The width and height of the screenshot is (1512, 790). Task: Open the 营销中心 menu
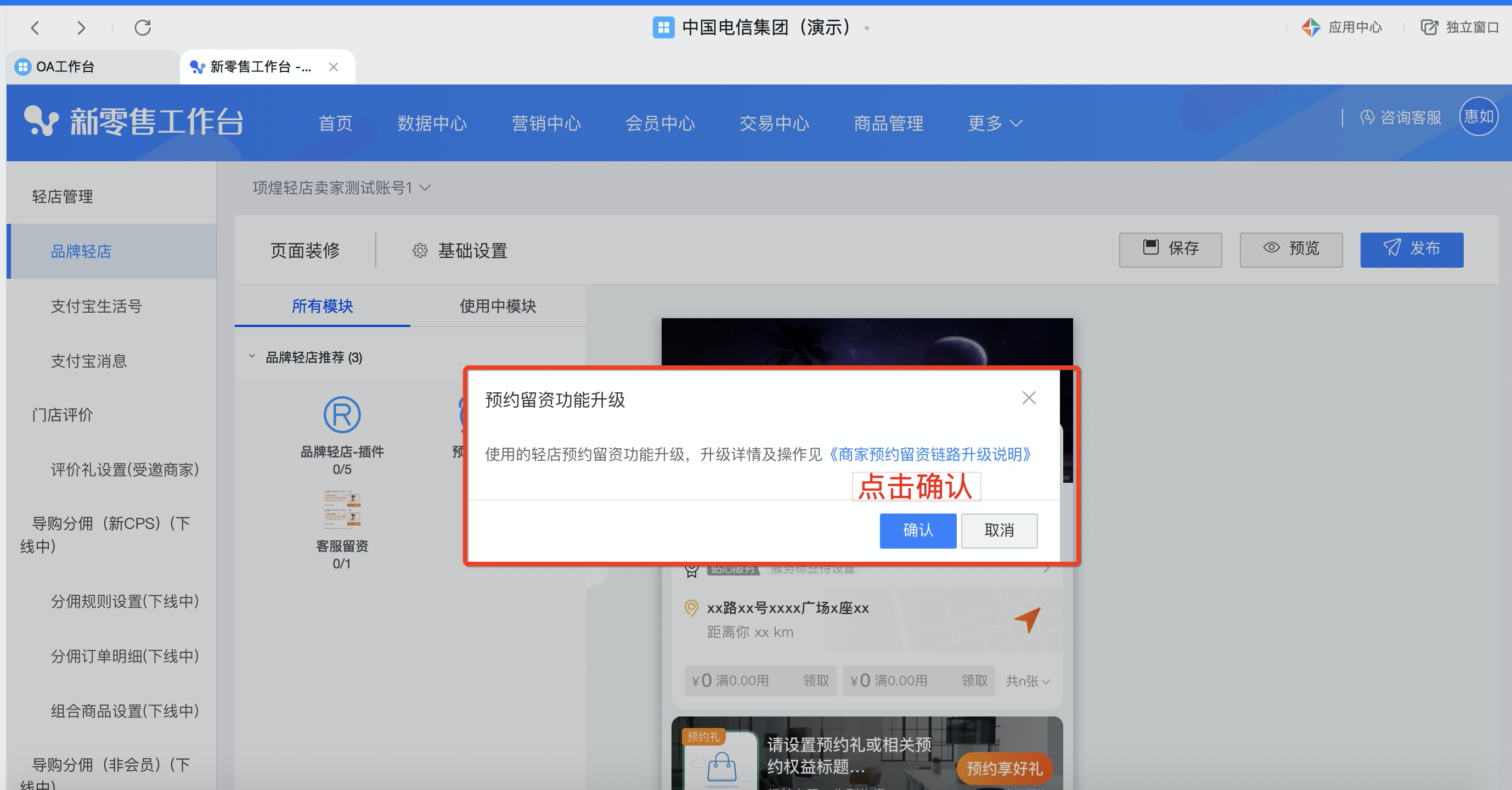click(x=546, y=123)
